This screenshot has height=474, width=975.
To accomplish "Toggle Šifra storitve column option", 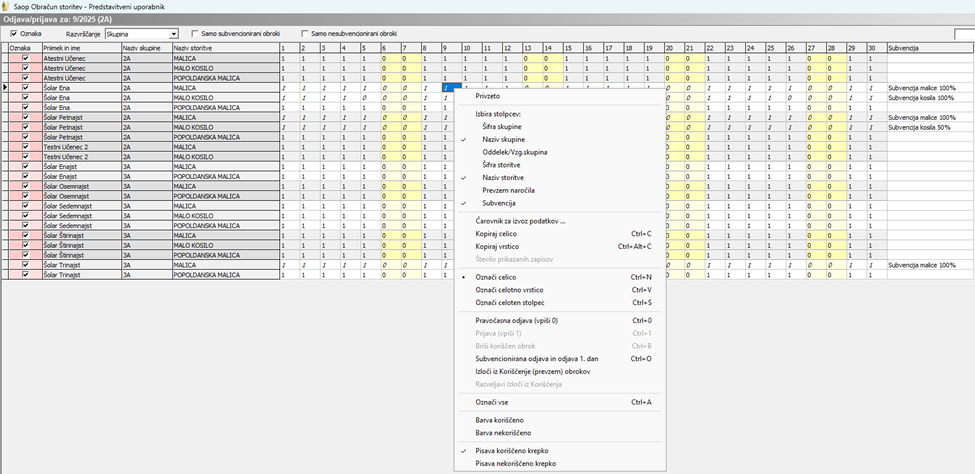I will [501, 165].
